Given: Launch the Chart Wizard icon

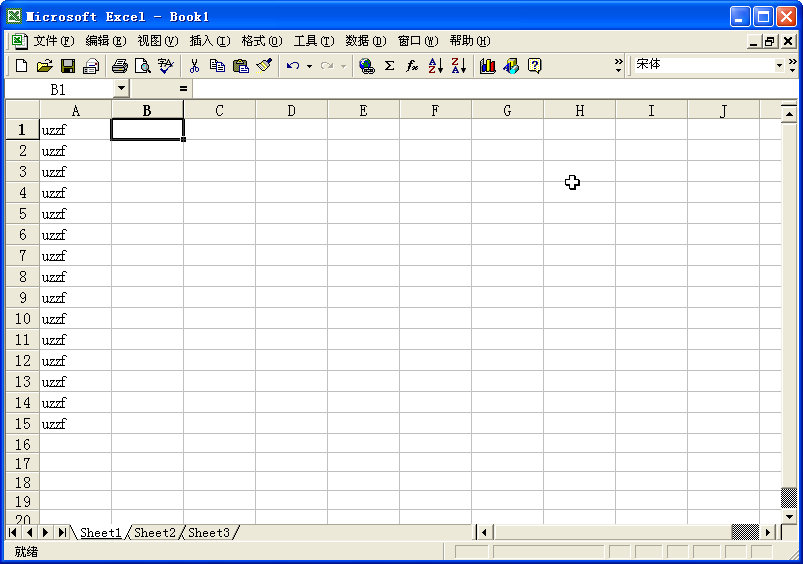Looking at the screenshot, I should (x=488, y=66).
